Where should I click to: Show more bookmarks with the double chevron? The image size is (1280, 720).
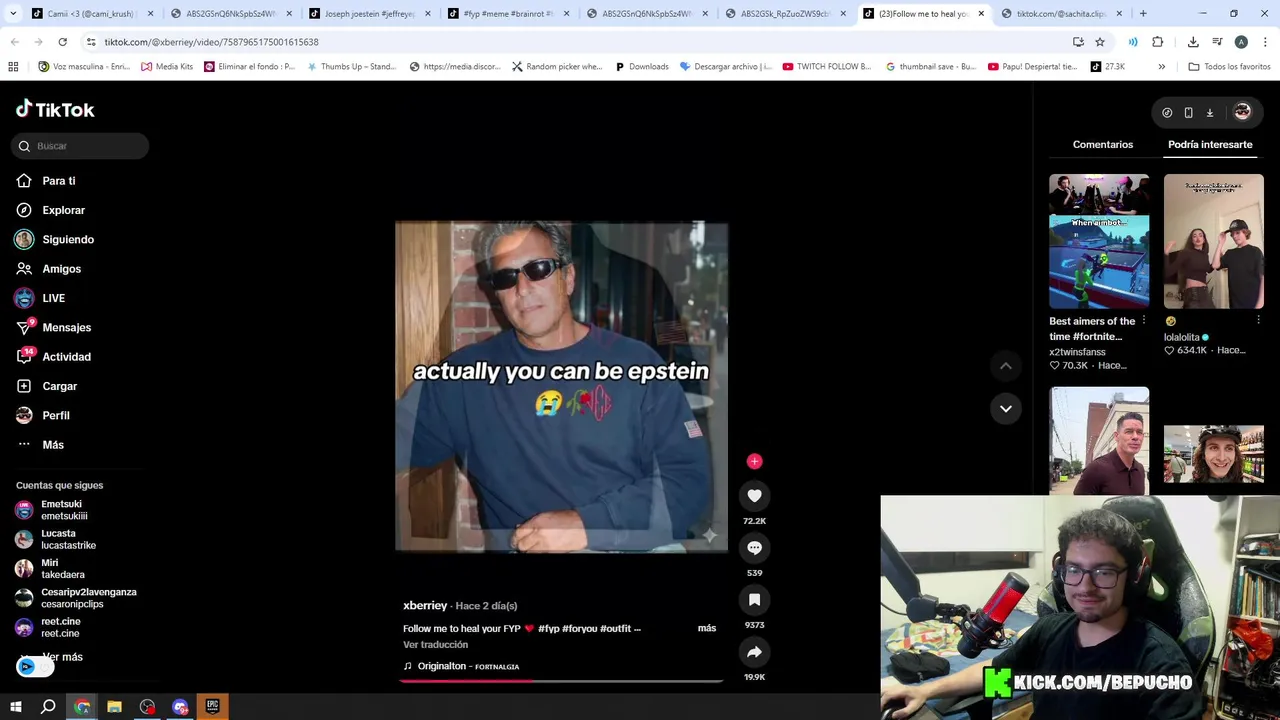pyautogui.click(x=1161, y=66)
